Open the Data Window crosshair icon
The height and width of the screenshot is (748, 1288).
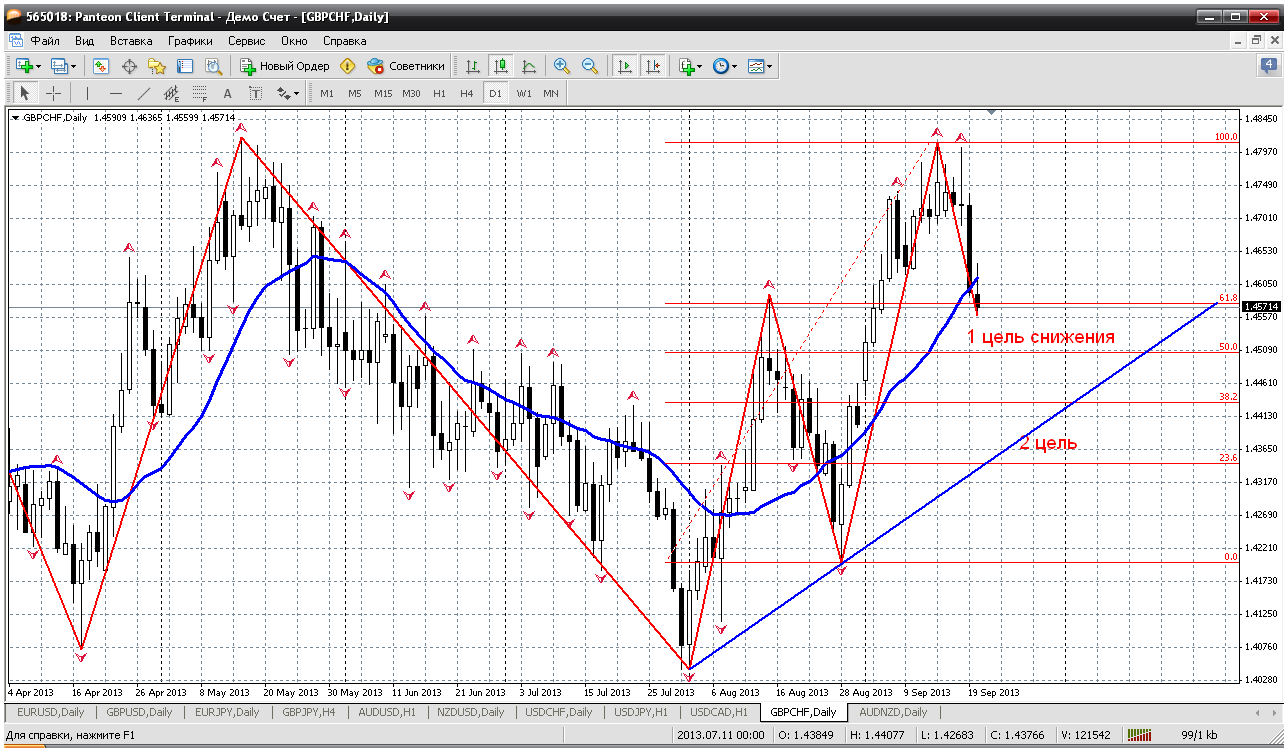(129, 66)
